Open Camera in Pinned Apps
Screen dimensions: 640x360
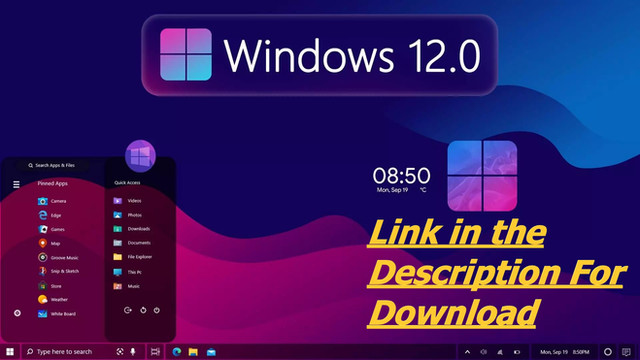(52, 201)
